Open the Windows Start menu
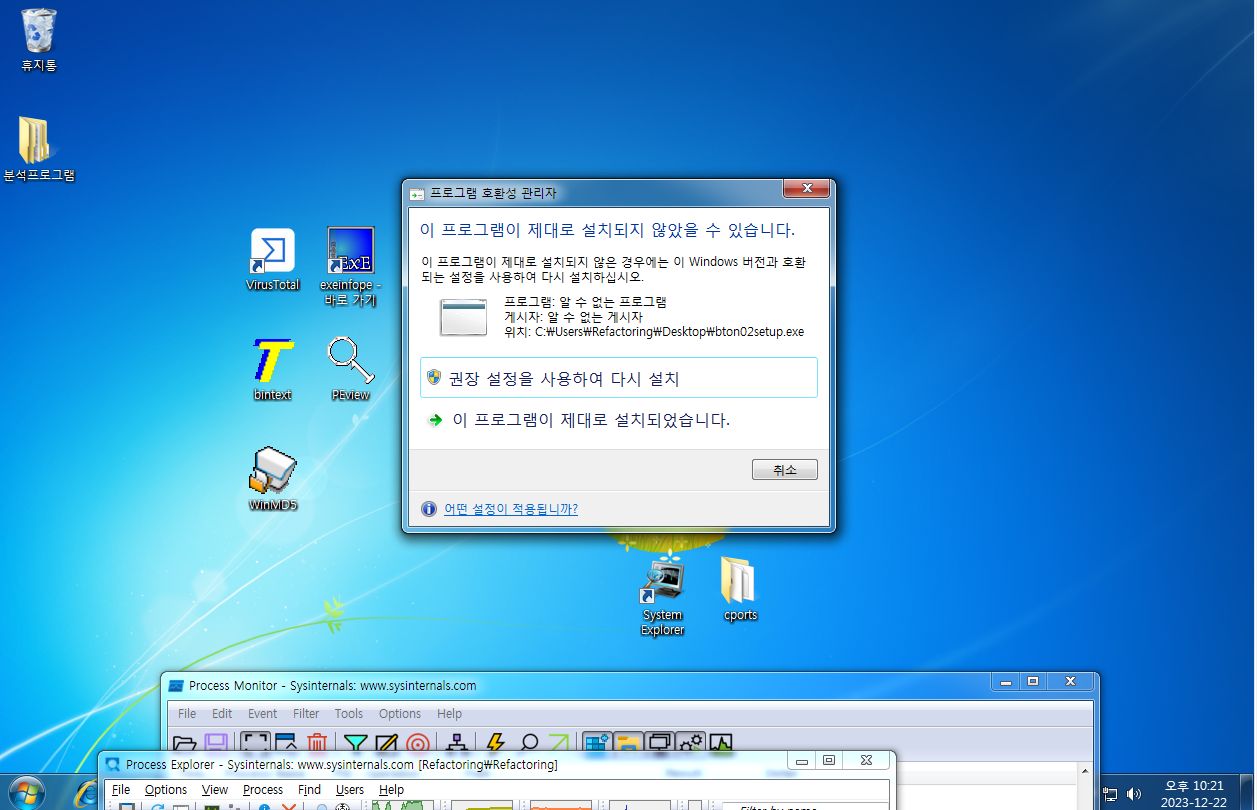1257x810 pixels. 25,793
